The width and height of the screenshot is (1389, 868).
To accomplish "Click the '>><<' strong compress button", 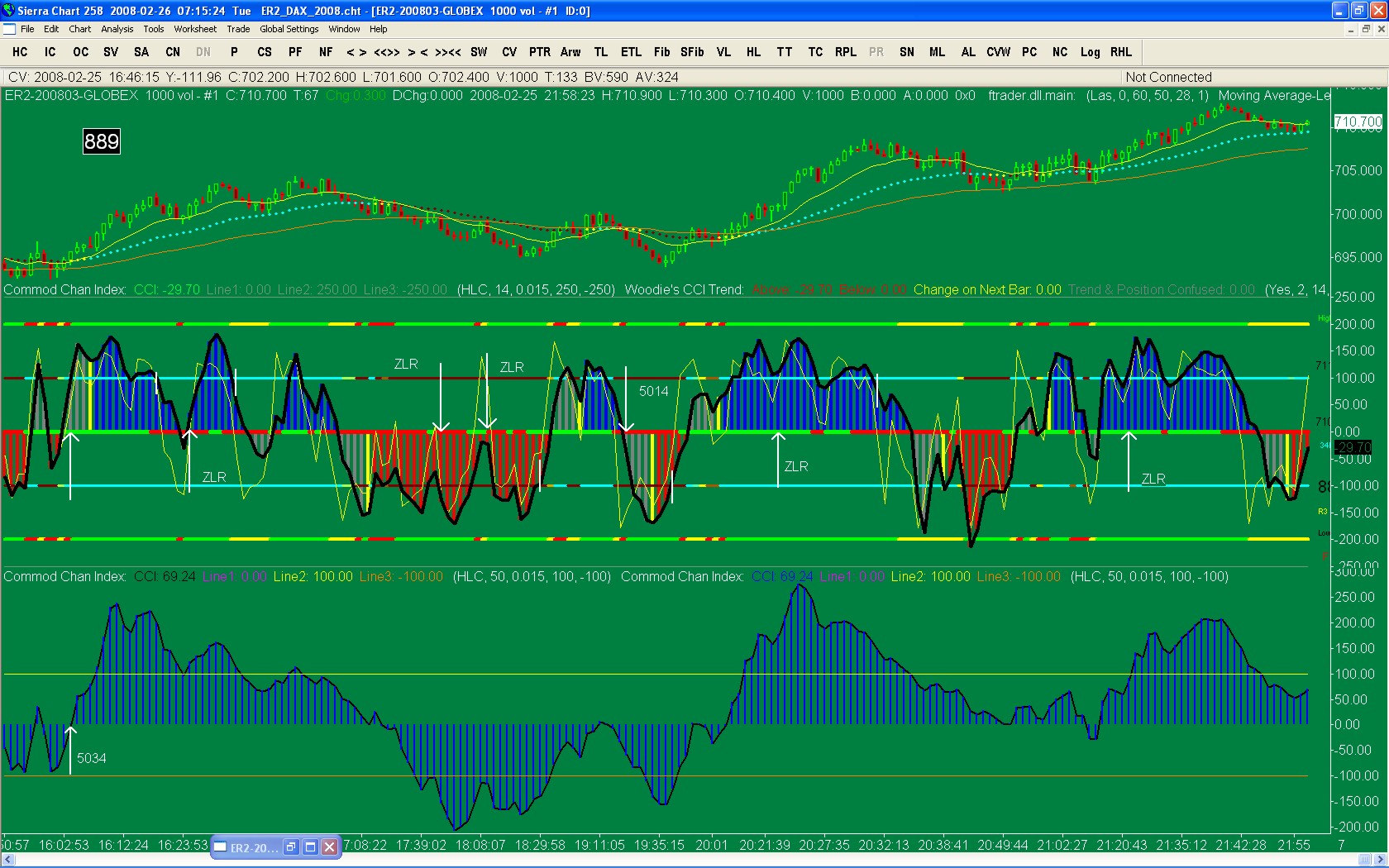I will (x=448, y=52).
